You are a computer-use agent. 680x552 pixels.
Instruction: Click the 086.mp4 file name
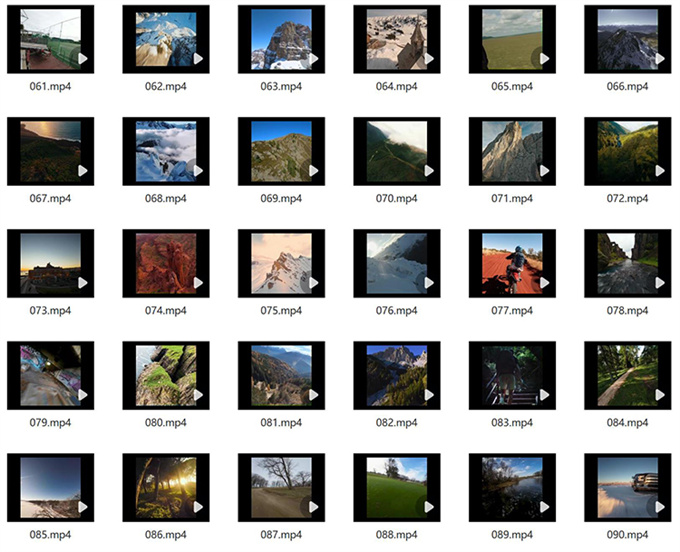[x=166, y=535]
